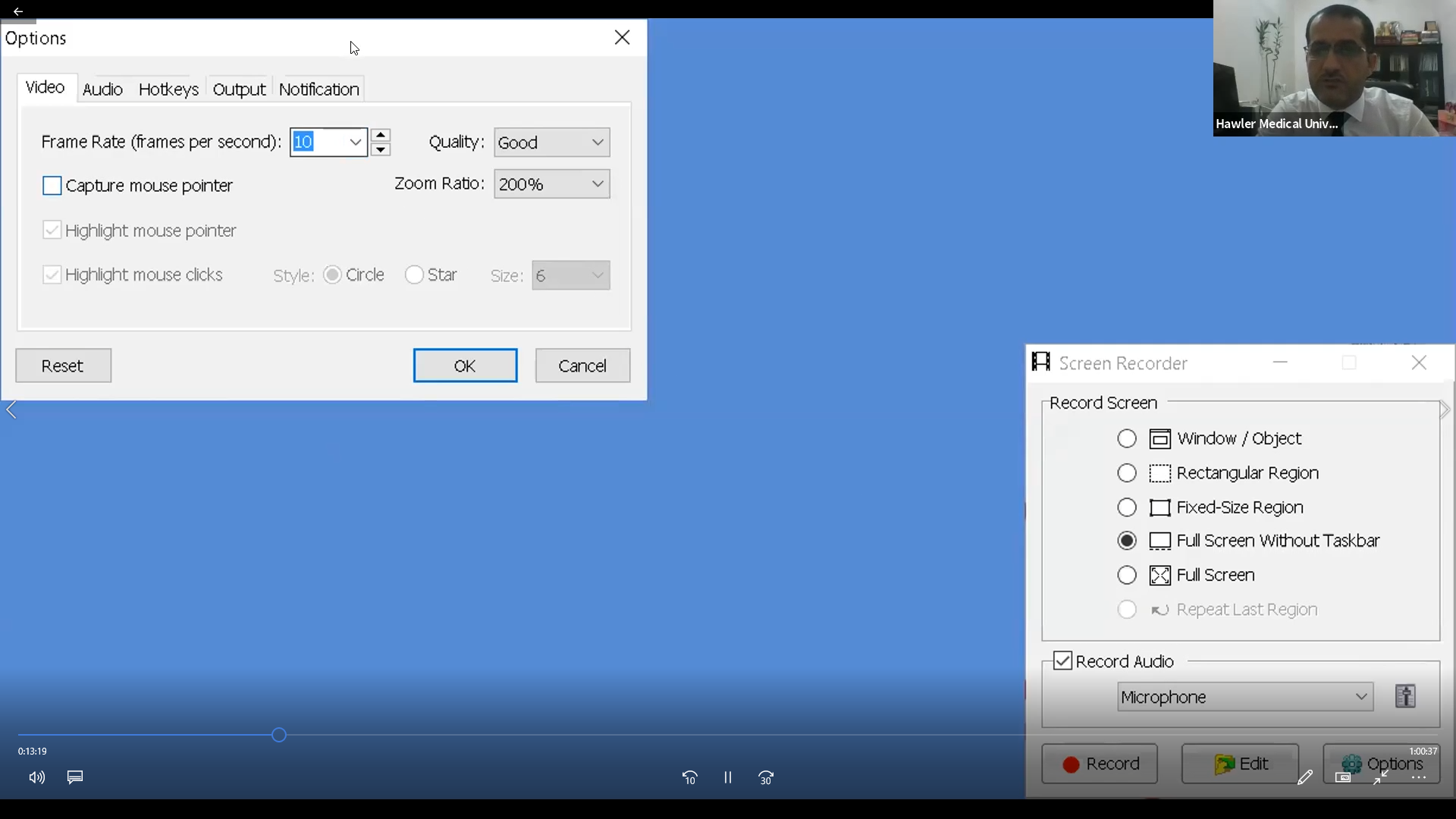Select Full Screen Without Taskbar option

coord(1127,541)
